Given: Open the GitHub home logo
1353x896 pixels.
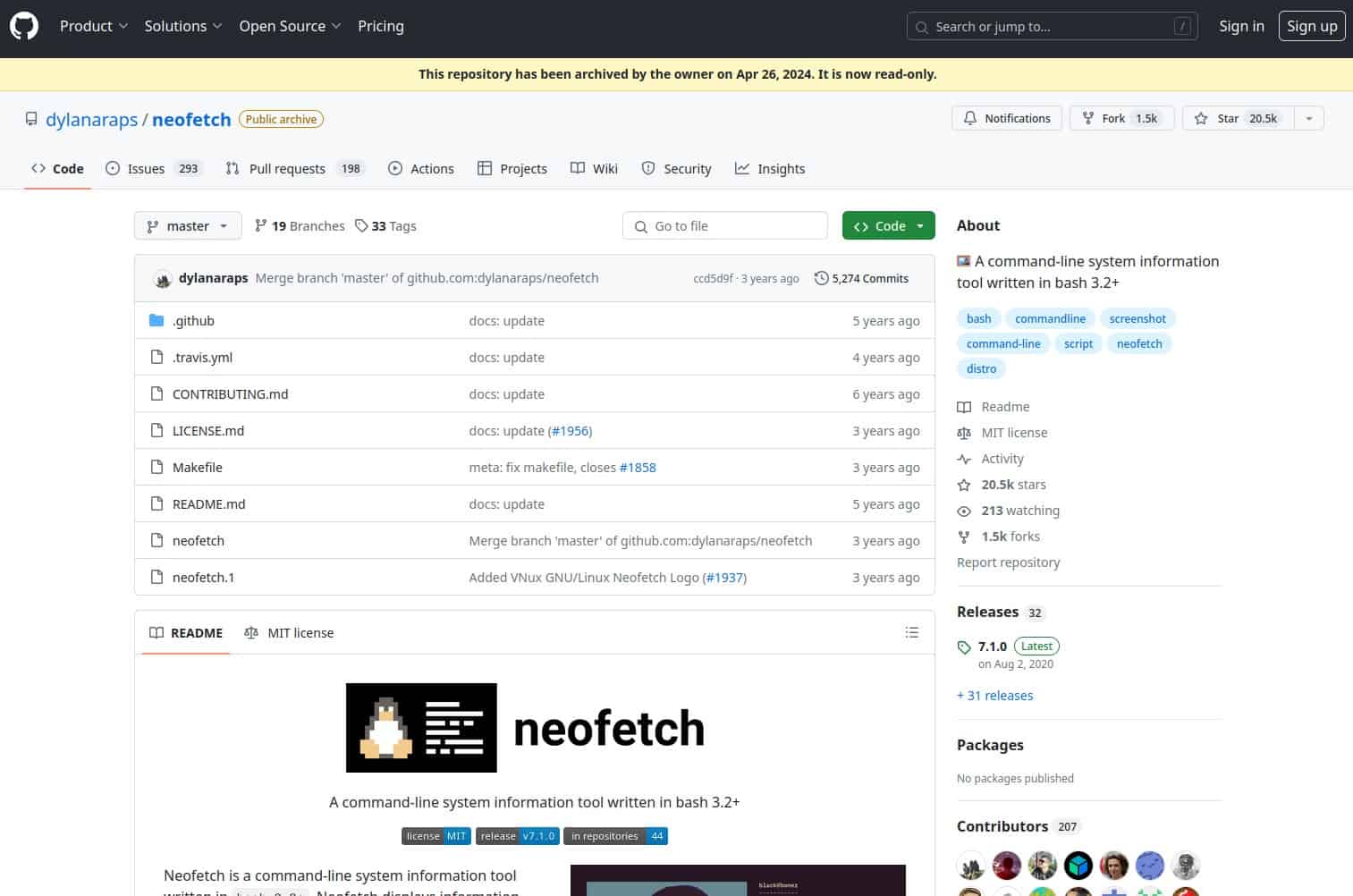Looking at the screenshot, I should [24, 26].
